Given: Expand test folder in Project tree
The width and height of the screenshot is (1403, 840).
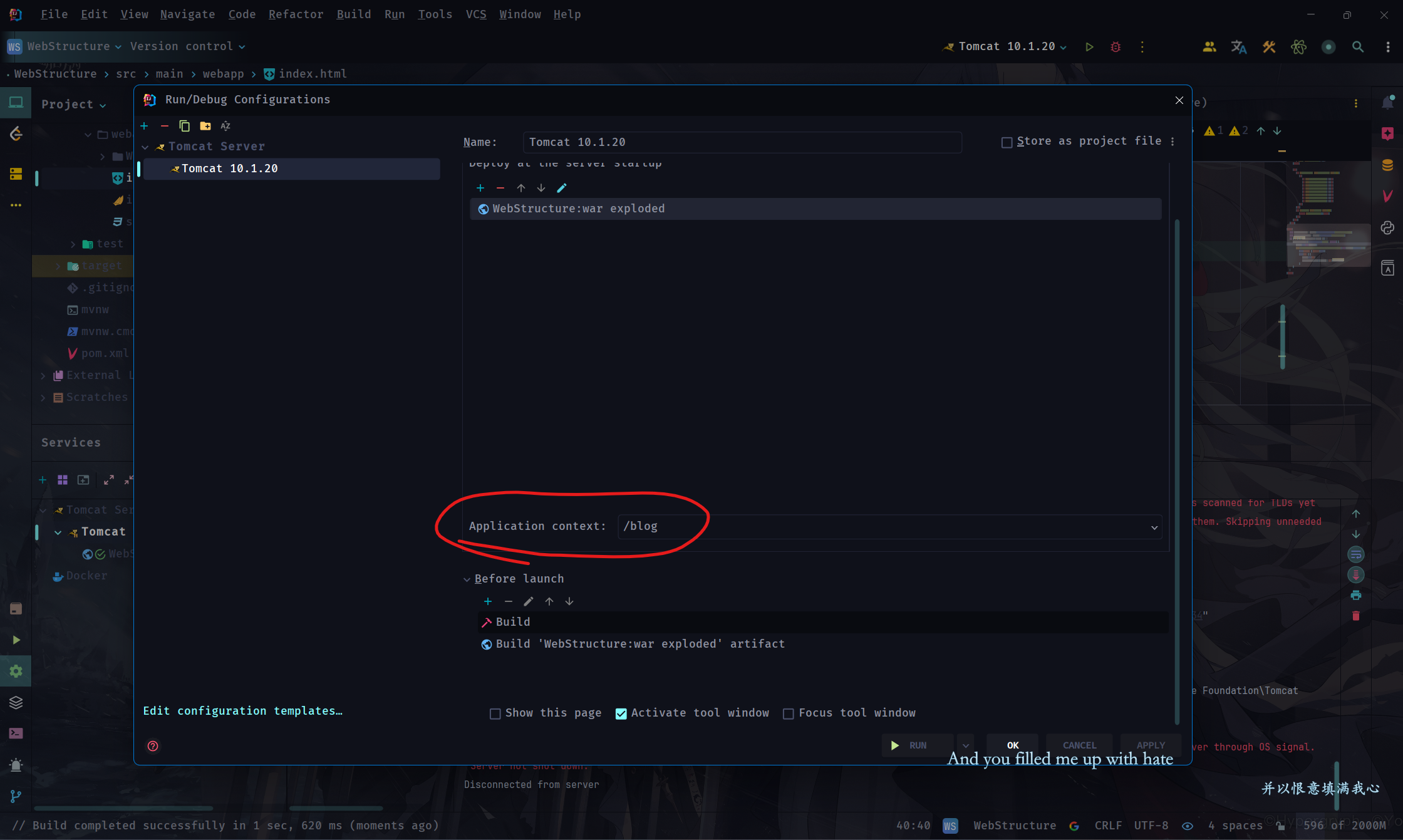Looking at the screenshot, I should tap(73, 244).
